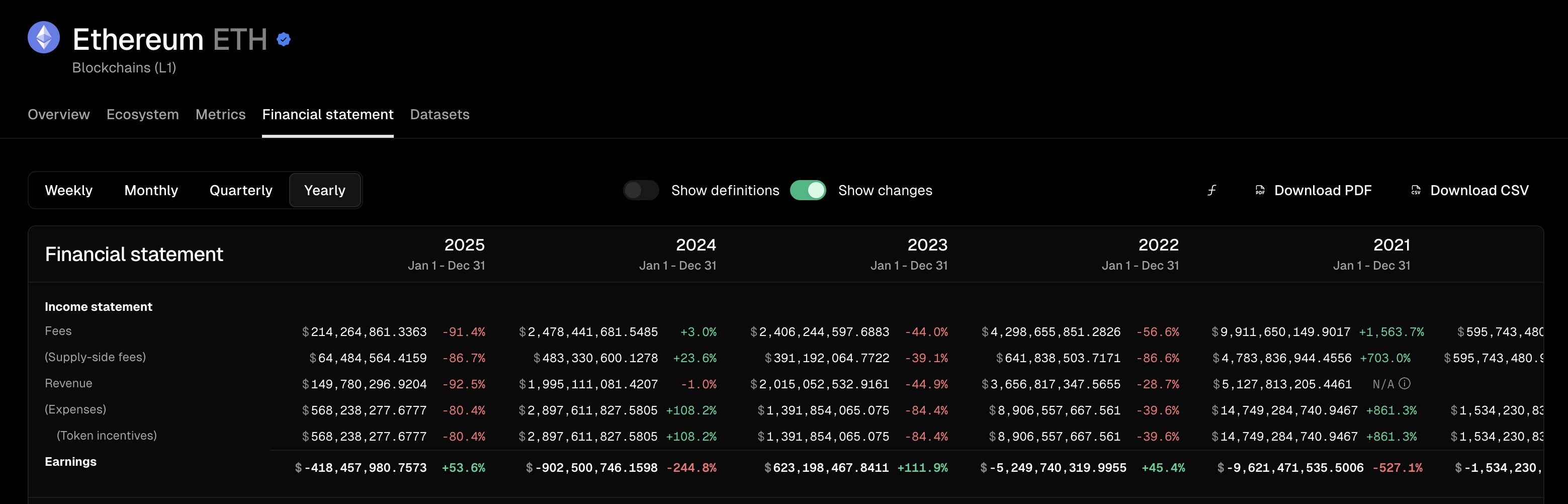Click the +111.9% earnings change for 2023
Screen dimensions: 1568x504
coord(923,467)
